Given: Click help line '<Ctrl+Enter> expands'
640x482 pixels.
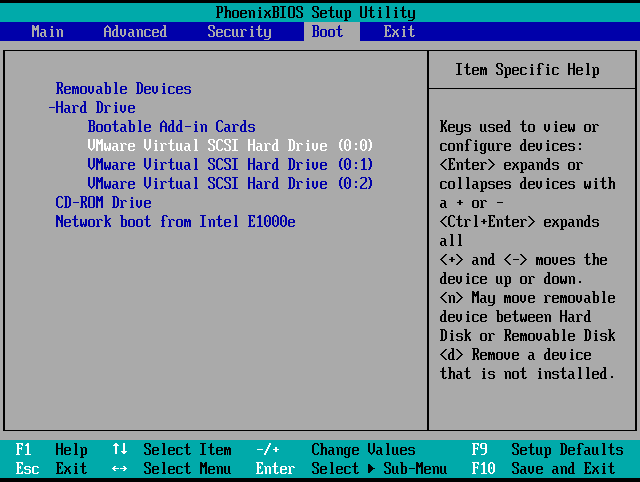Looking at the screenshot, I should pyautogui.click(x=520, y=222).
